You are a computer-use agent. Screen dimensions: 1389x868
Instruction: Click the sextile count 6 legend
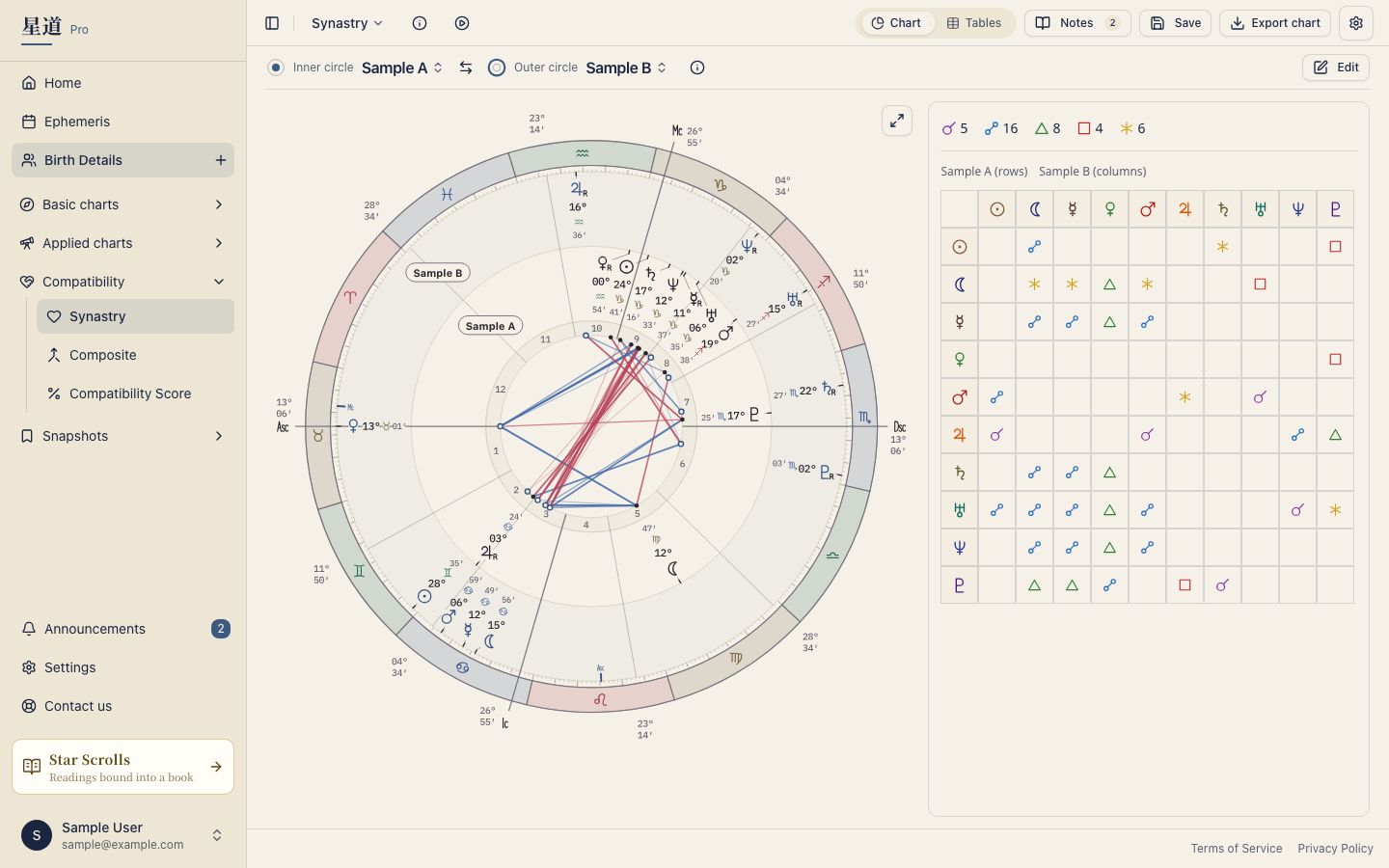(x=1132, y=128)
